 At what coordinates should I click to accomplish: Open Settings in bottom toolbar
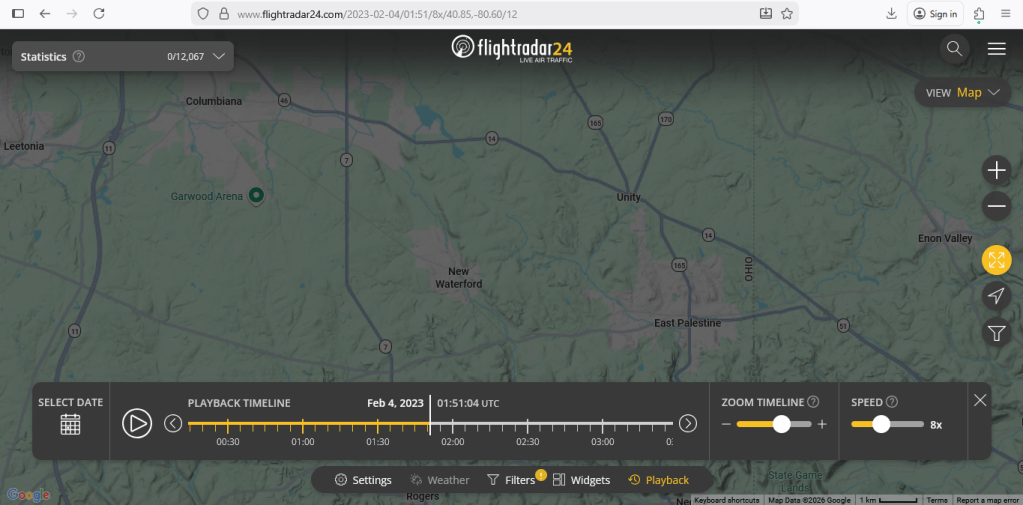[x=363, y=480]
